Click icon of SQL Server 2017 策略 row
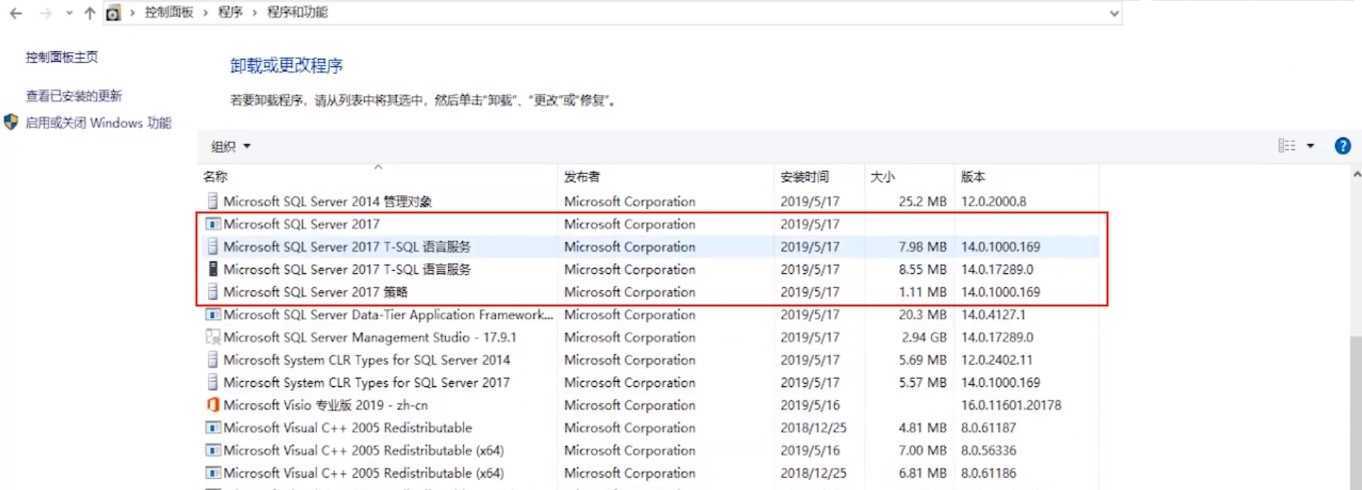The height and width of the screenshot is (490, 1362). coord(212,292)
